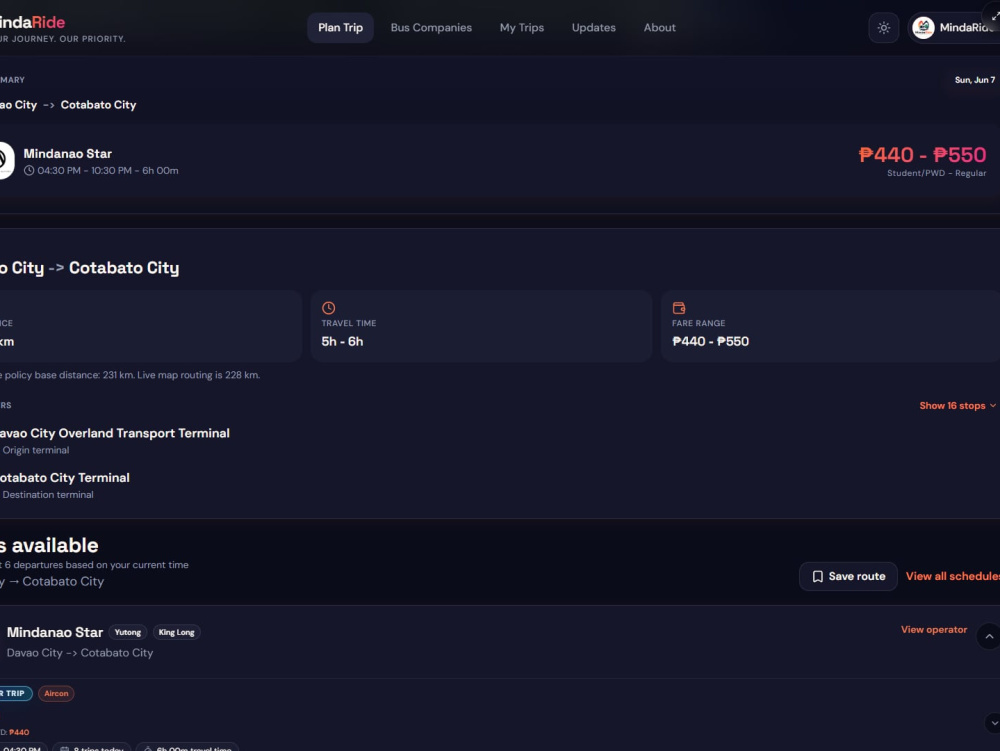Click the Travel Time clock icon
The width and height of the screenshot is (1000, 751).
click(328, 308)
